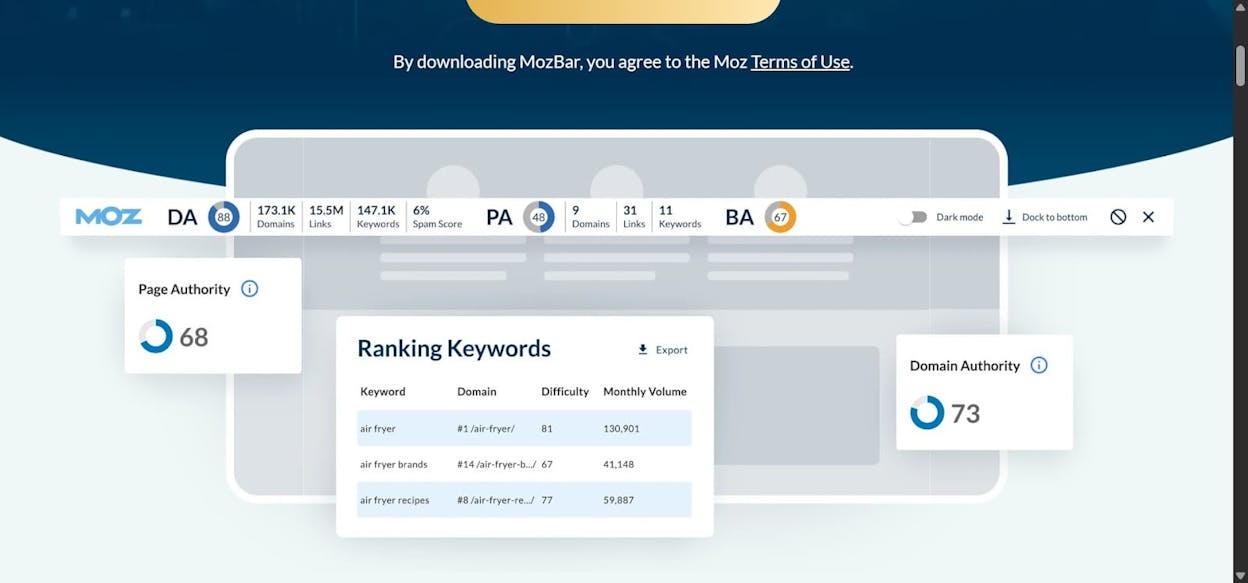Click the '#1 /air-fryer/' domain cell
Viewport: 1248px width, 583px height.
pos(486,428)
